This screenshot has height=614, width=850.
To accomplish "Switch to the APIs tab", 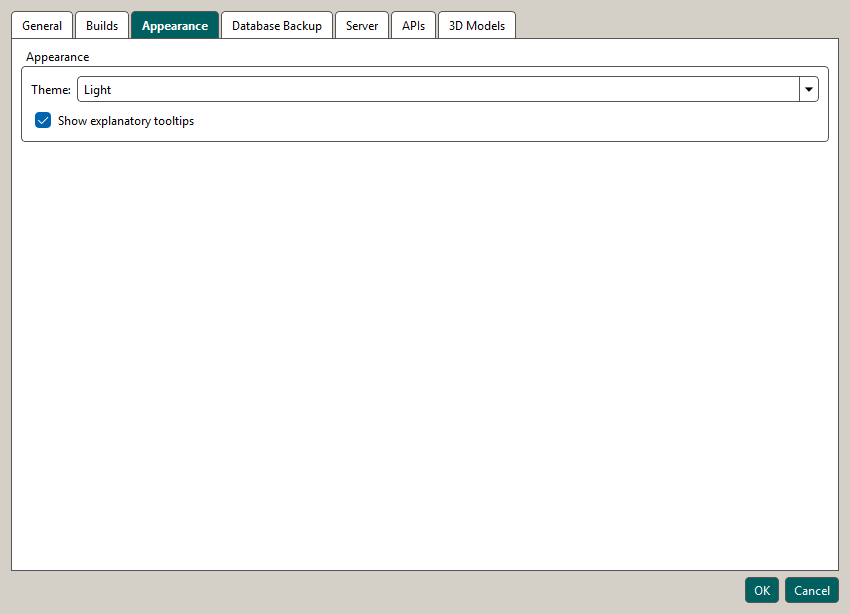I will click(413, 25).
